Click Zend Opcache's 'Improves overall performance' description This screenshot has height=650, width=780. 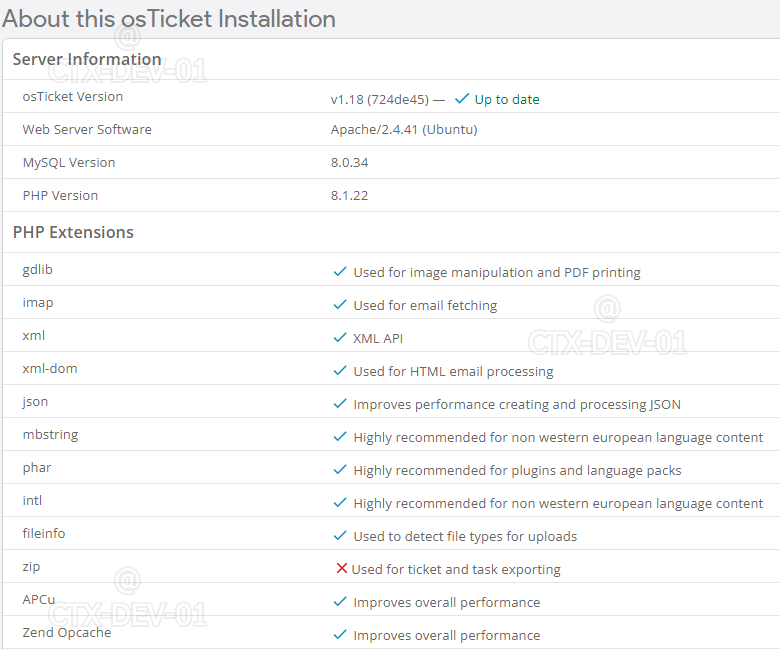[447, 636]
